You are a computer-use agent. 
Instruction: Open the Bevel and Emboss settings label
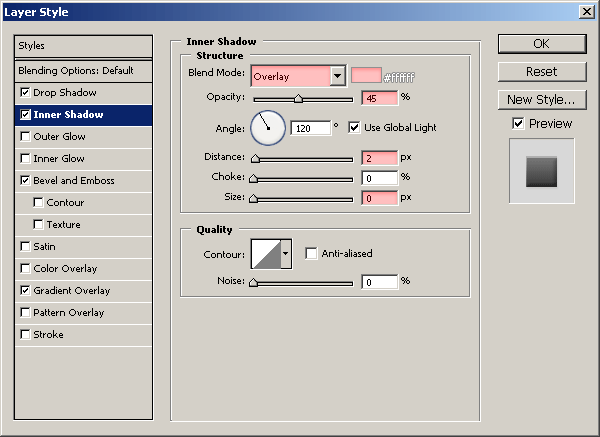(74, 181)
